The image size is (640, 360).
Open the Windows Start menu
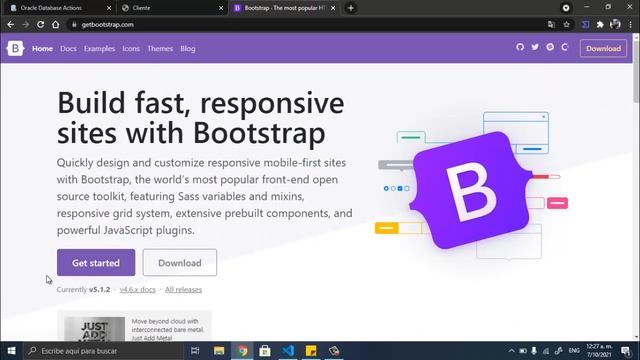pyautogui.click(x=11, y=351)
